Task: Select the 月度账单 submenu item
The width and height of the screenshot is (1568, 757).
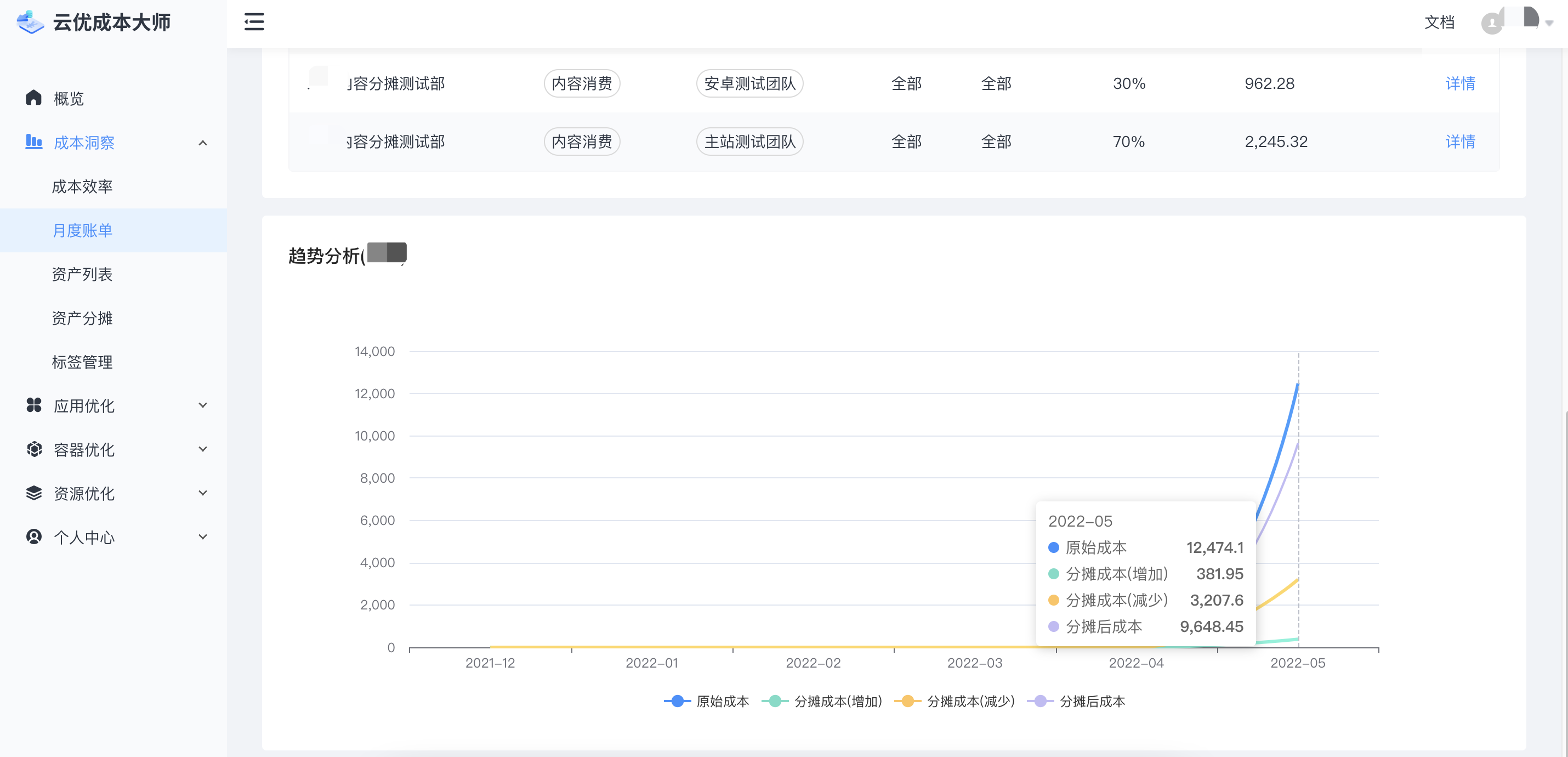Action: pos(113,230)
